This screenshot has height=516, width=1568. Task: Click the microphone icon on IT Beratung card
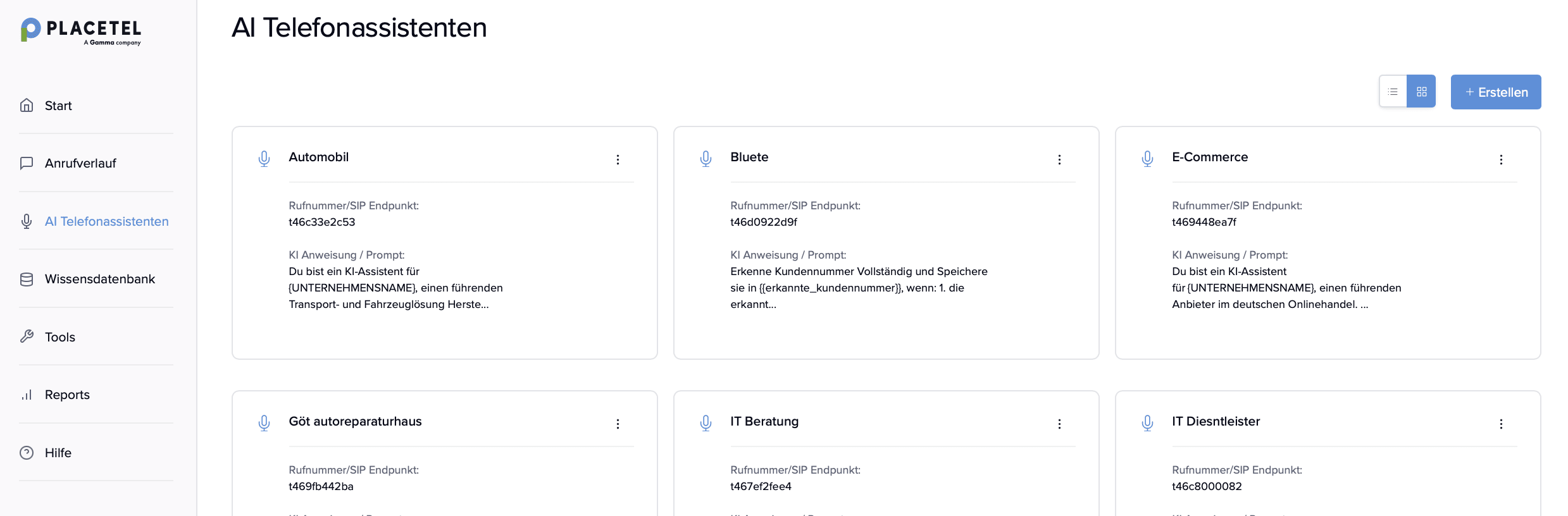click(x=706, y=423)
